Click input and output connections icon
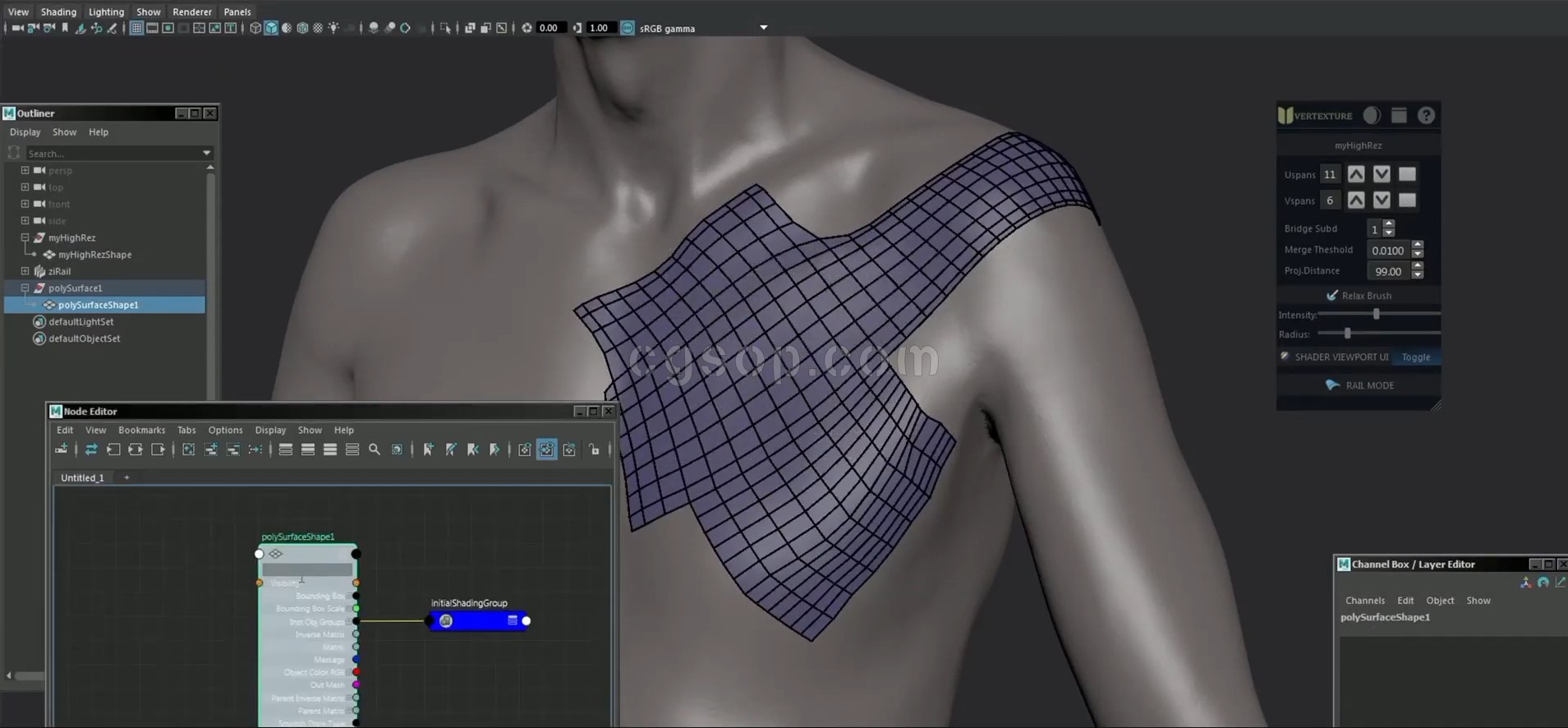Image resolution: width=1568 pixels, height=728 pixels. point(136,449)
